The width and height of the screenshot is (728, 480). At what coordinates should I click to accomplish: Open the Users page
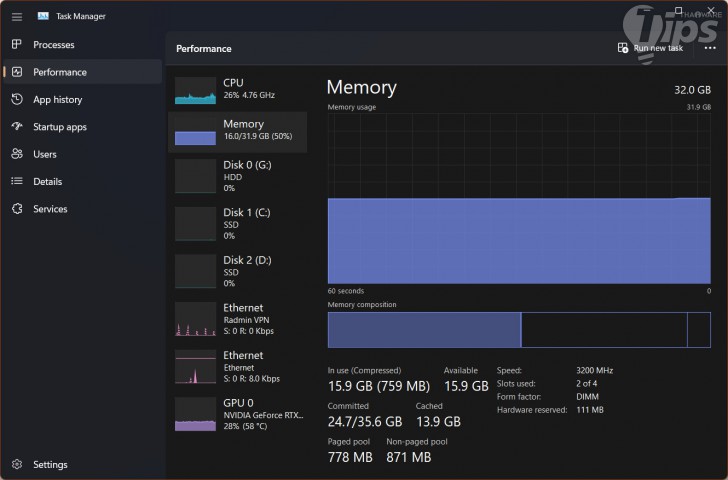(x=83, y=154)
